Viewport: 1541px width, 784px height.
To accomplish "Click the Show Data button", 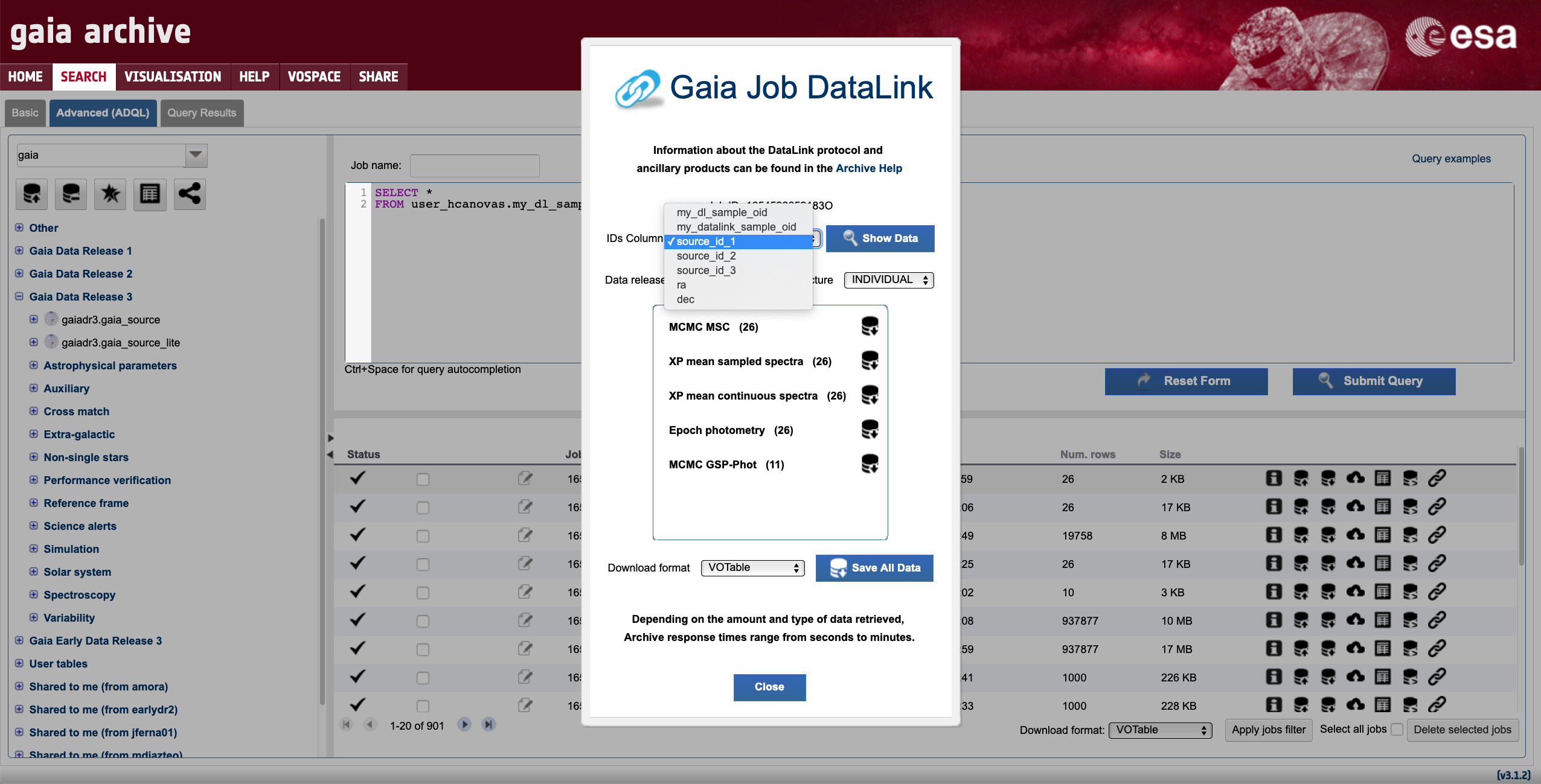I will [x=880, y=238].
